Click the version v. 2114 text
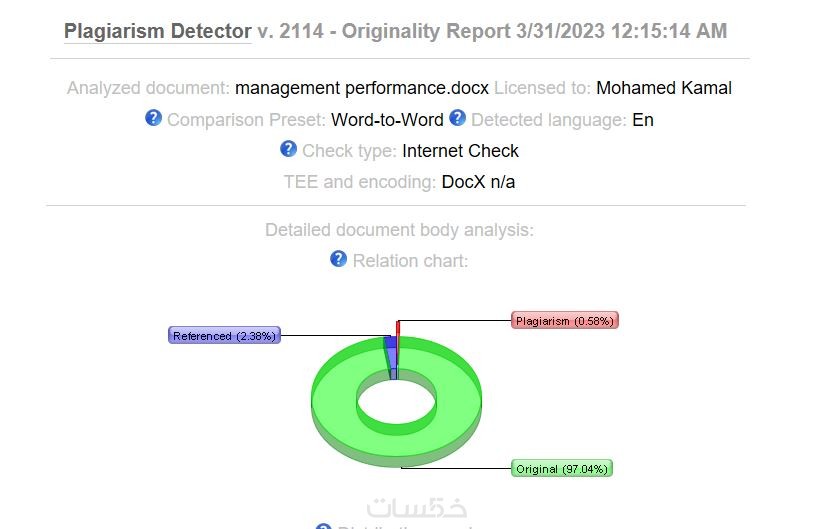Screen dimensions: 835x529 (290, 31)
